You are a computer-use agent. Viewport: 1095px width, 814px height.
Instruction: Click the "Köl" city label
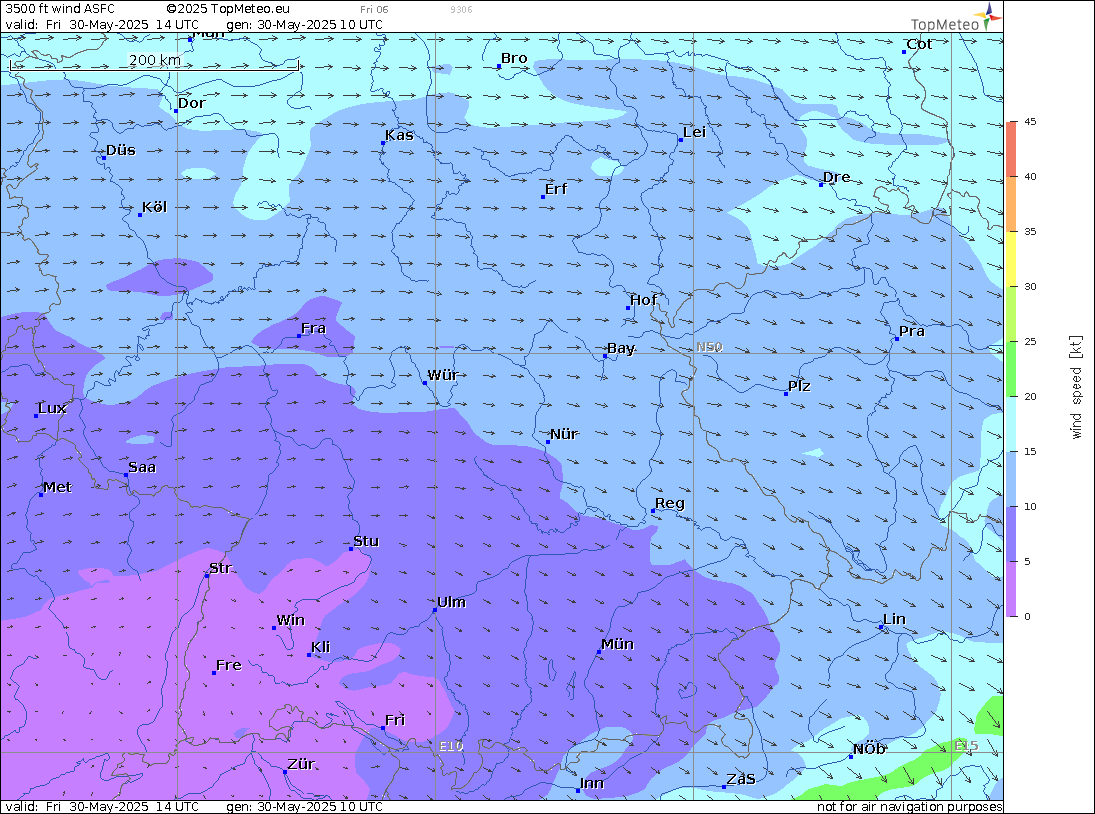pos(154,207)
